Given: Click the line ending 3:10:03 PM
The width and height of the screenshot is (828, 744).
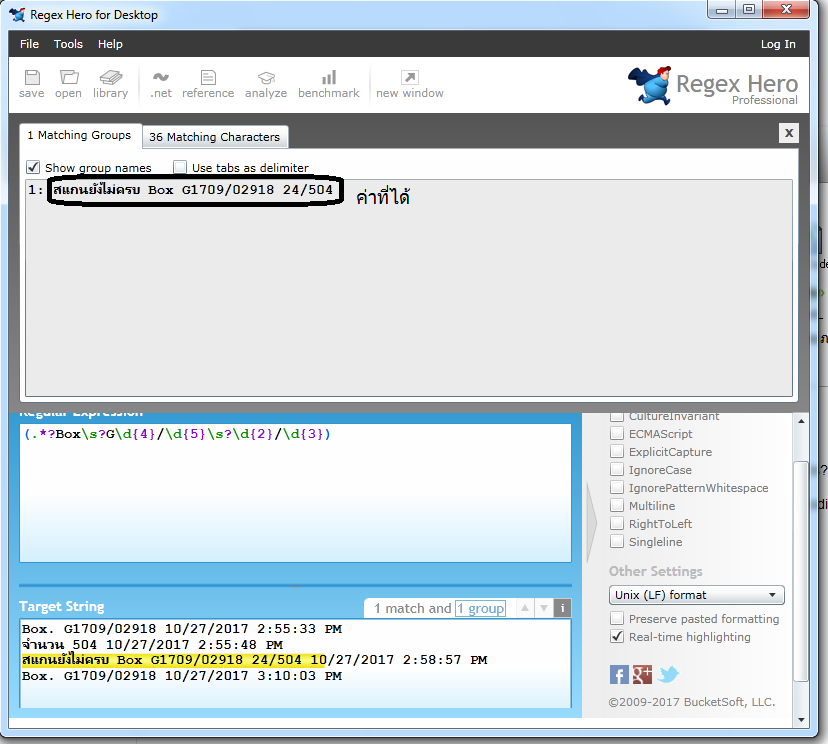Looking at the screenshot, I should pyautogui.click(x=182, y=676).
